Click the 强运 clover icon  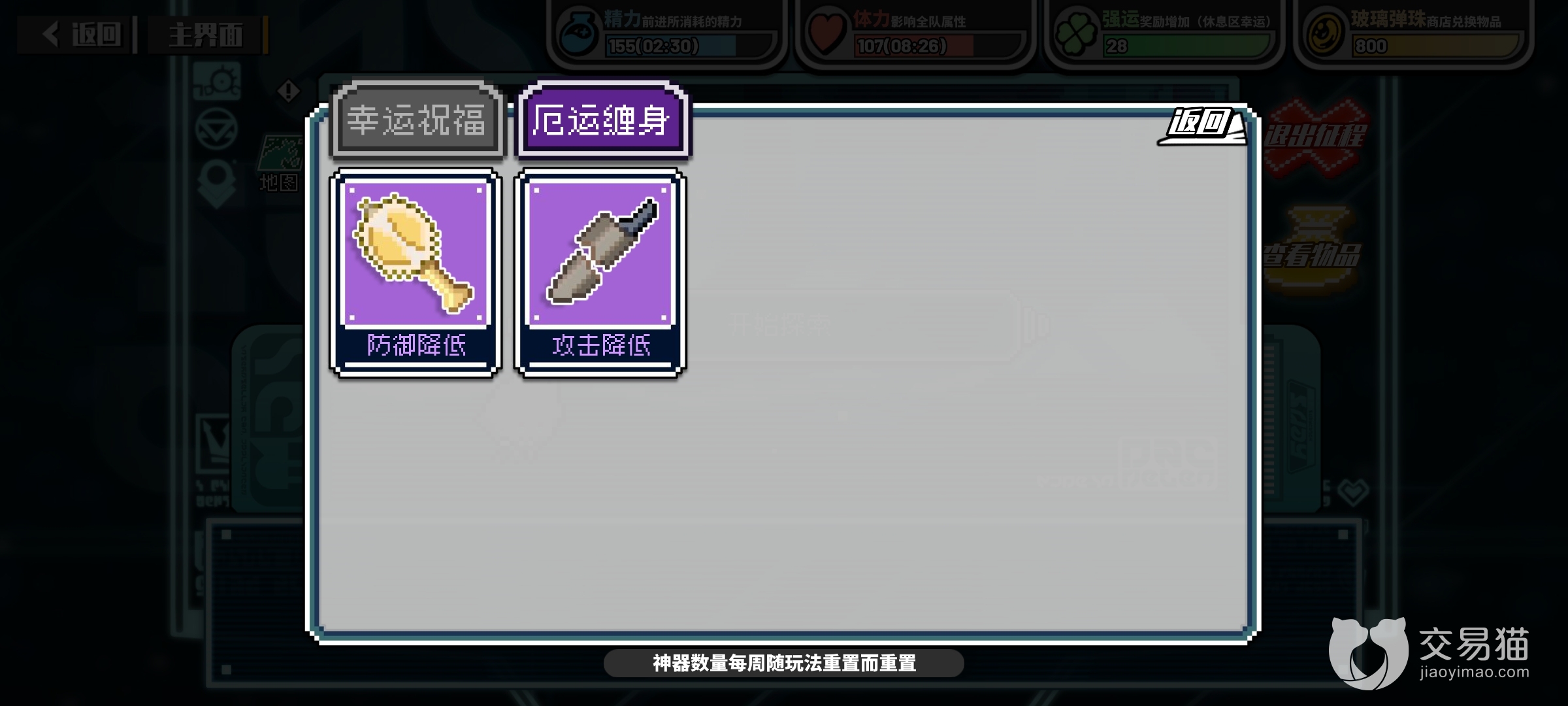tap(1076, 33)
